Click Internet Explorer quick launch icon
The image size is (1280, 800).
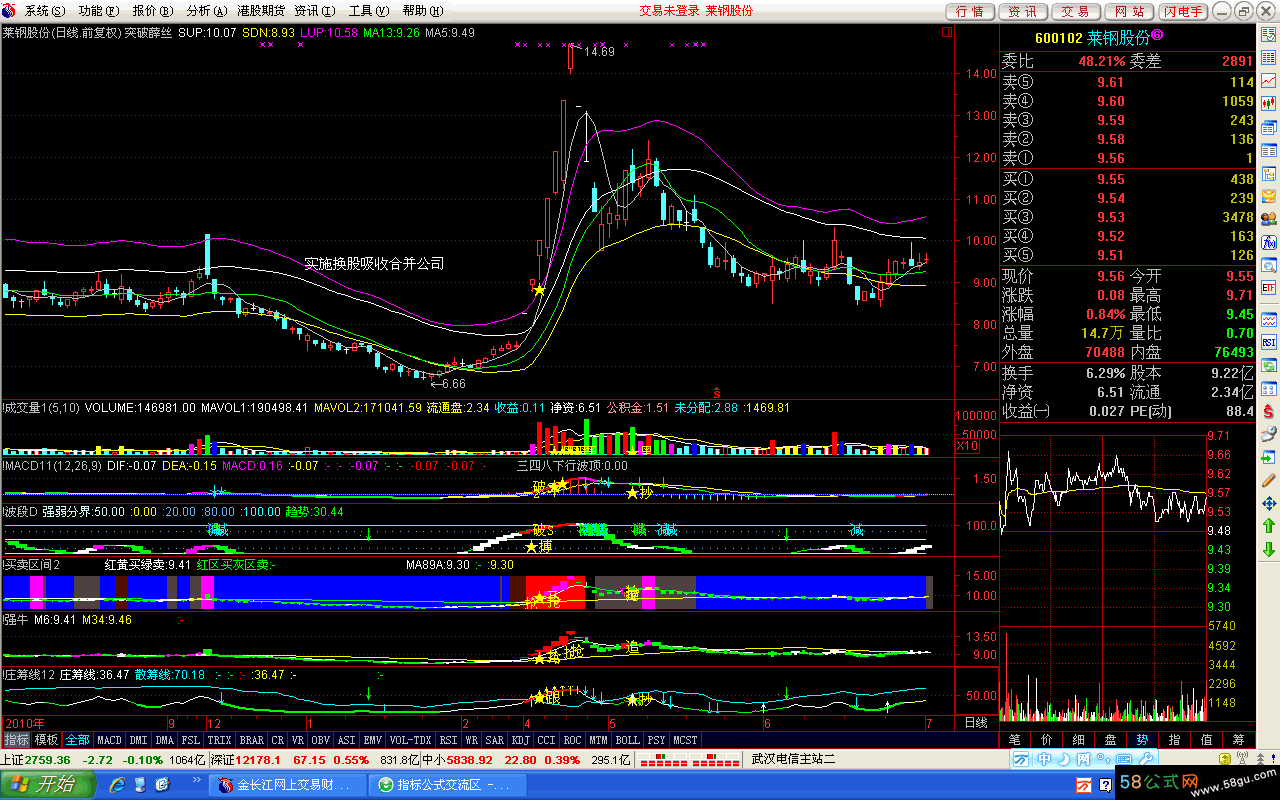point(118,785)
